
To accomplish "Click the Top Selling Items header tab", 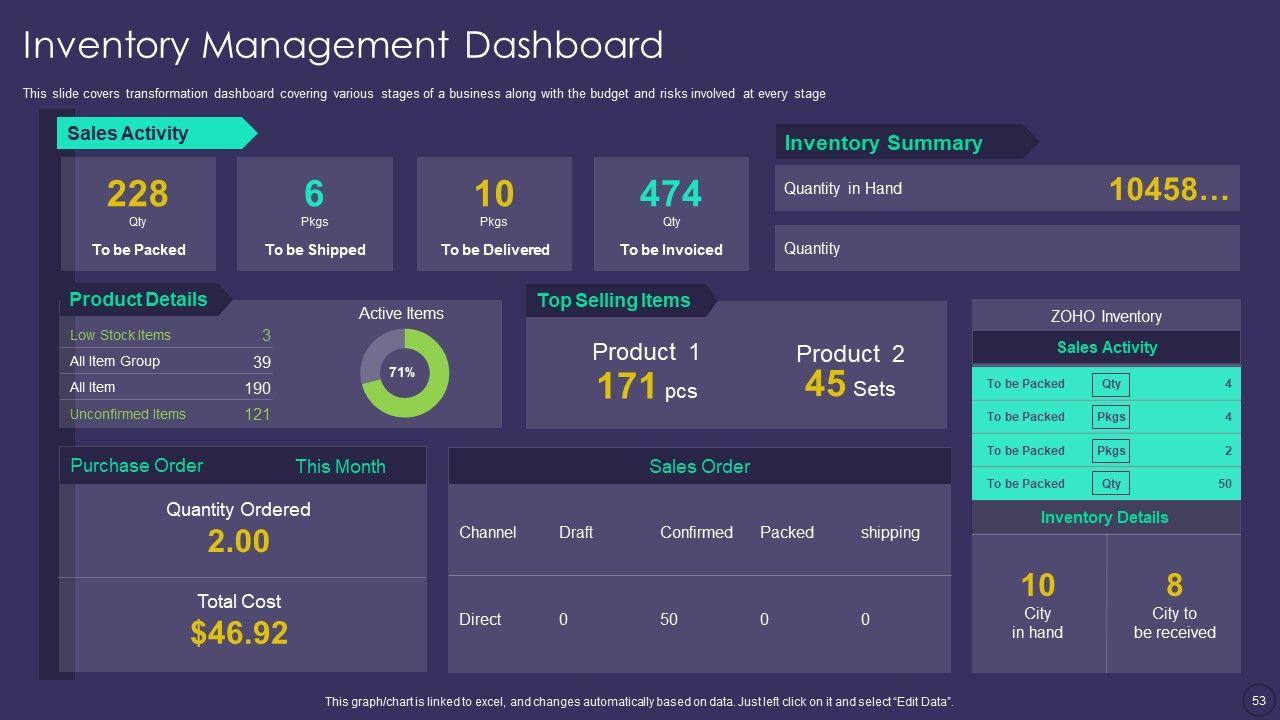I will (614, 300).
